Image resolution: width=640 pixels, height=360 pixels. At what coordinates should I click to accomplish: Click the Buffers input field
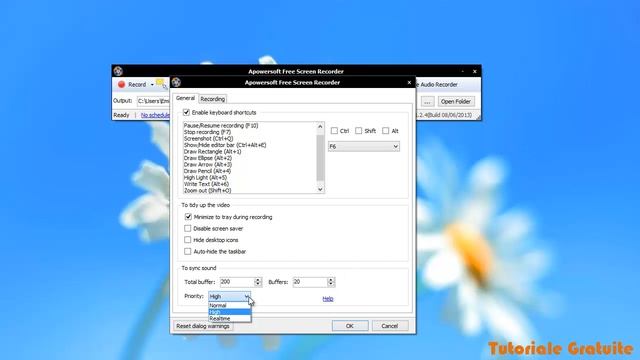point(310,282)
